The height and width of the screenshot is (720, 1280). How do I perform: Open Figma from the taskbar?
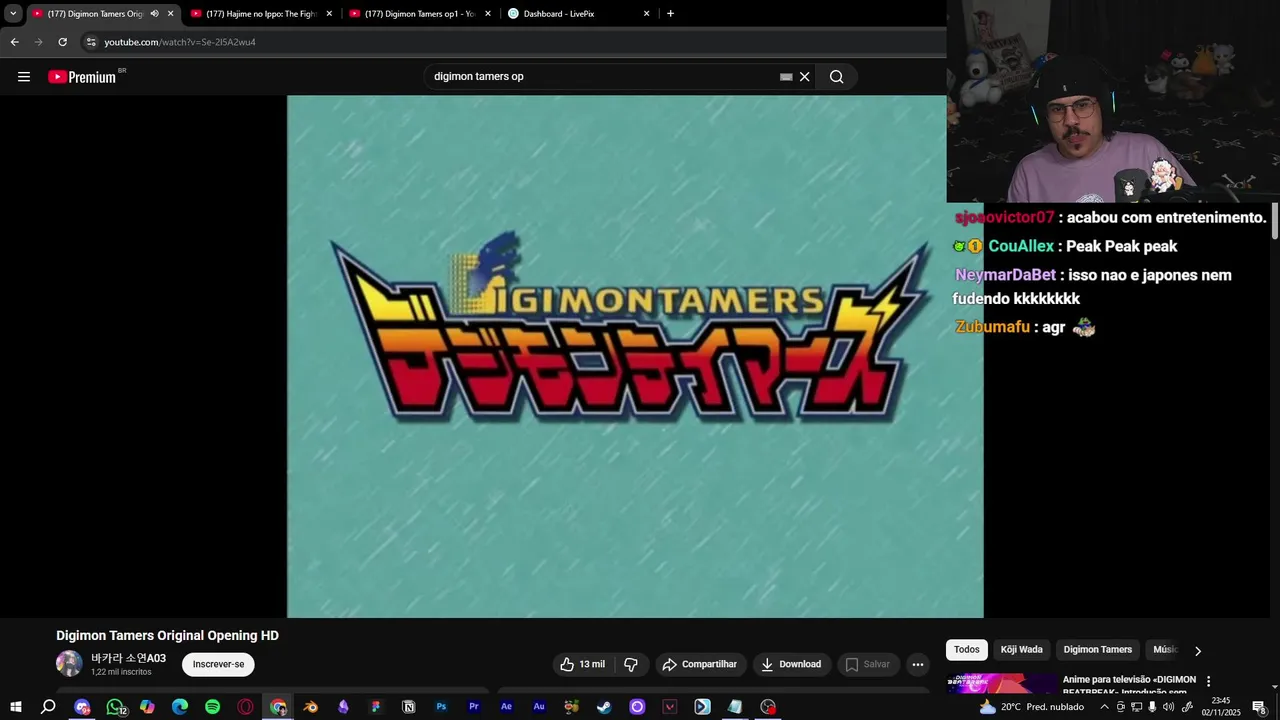click(x=376, y=707)
